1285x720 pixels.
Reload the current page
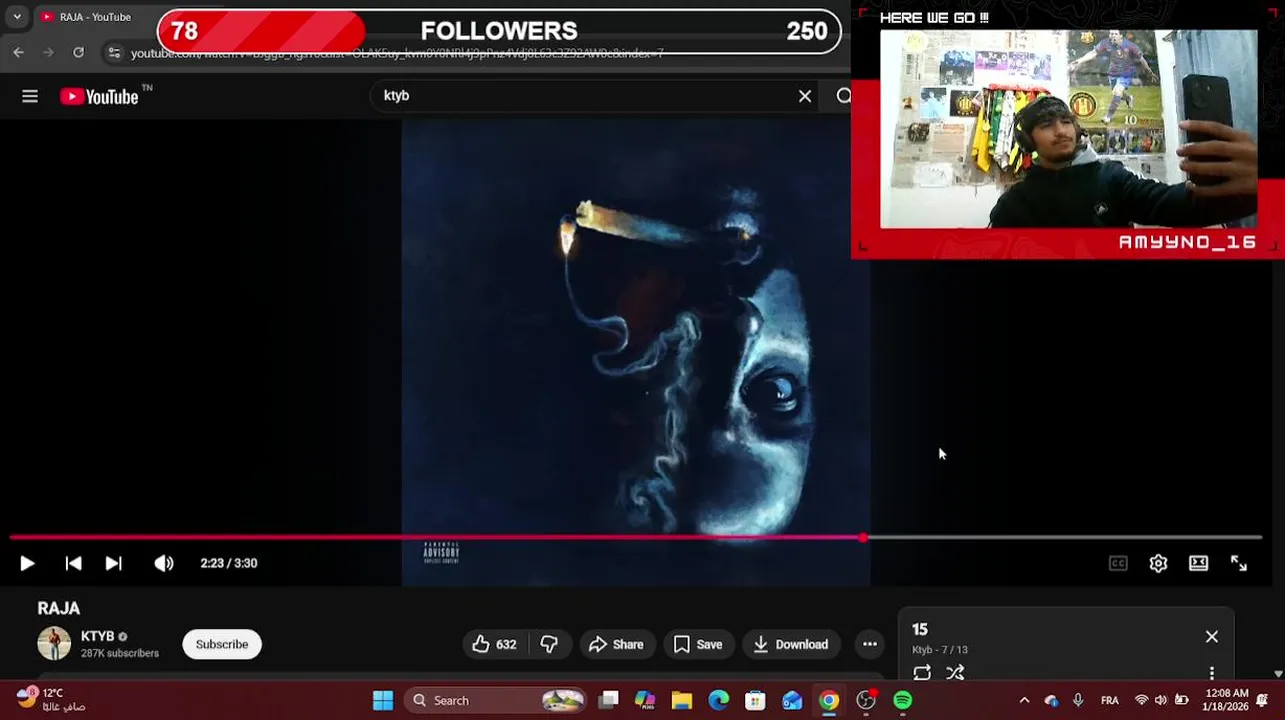[78, 52]
